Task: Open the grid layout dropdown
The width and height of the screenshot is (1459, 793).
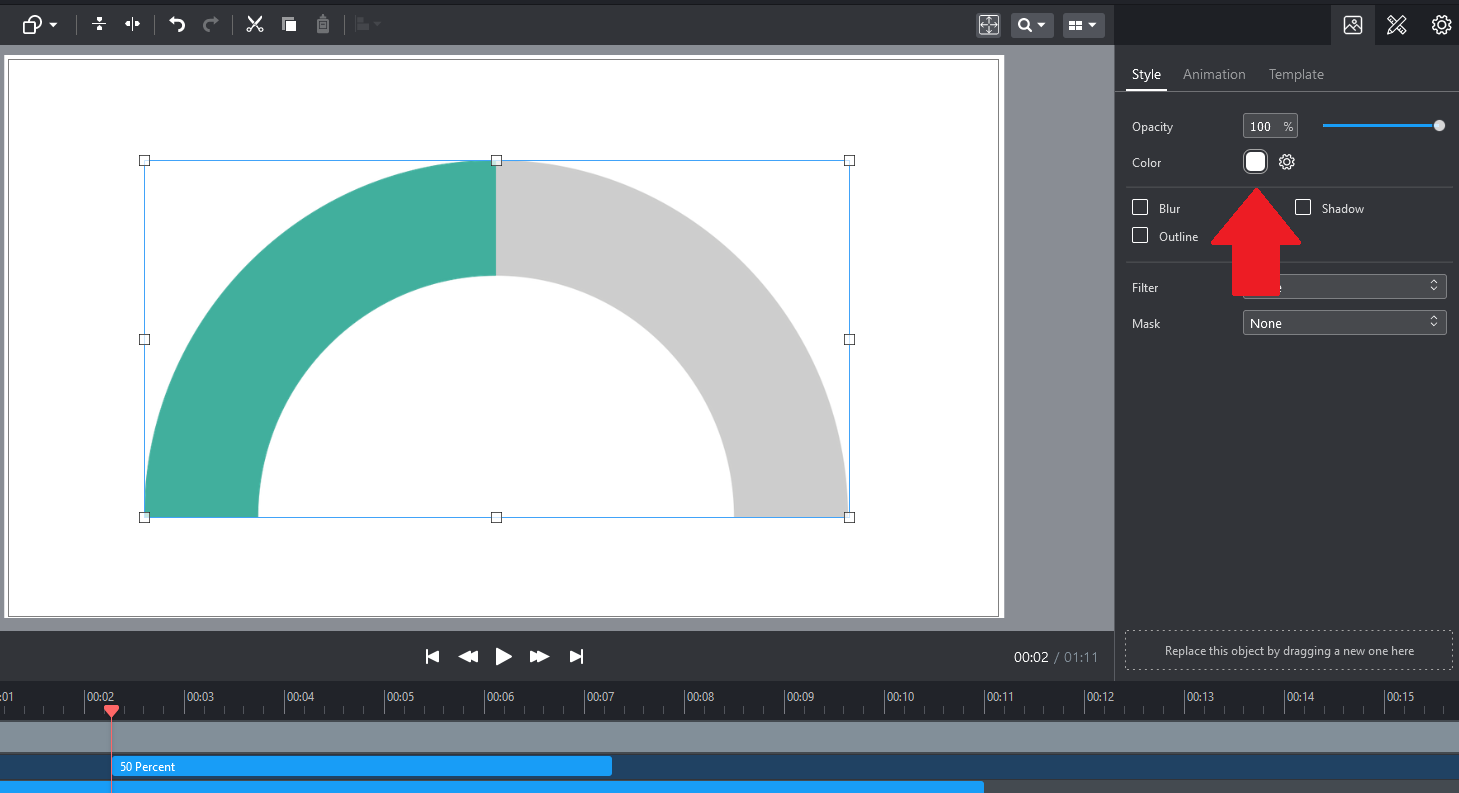Action: (x=1083, y=25)
